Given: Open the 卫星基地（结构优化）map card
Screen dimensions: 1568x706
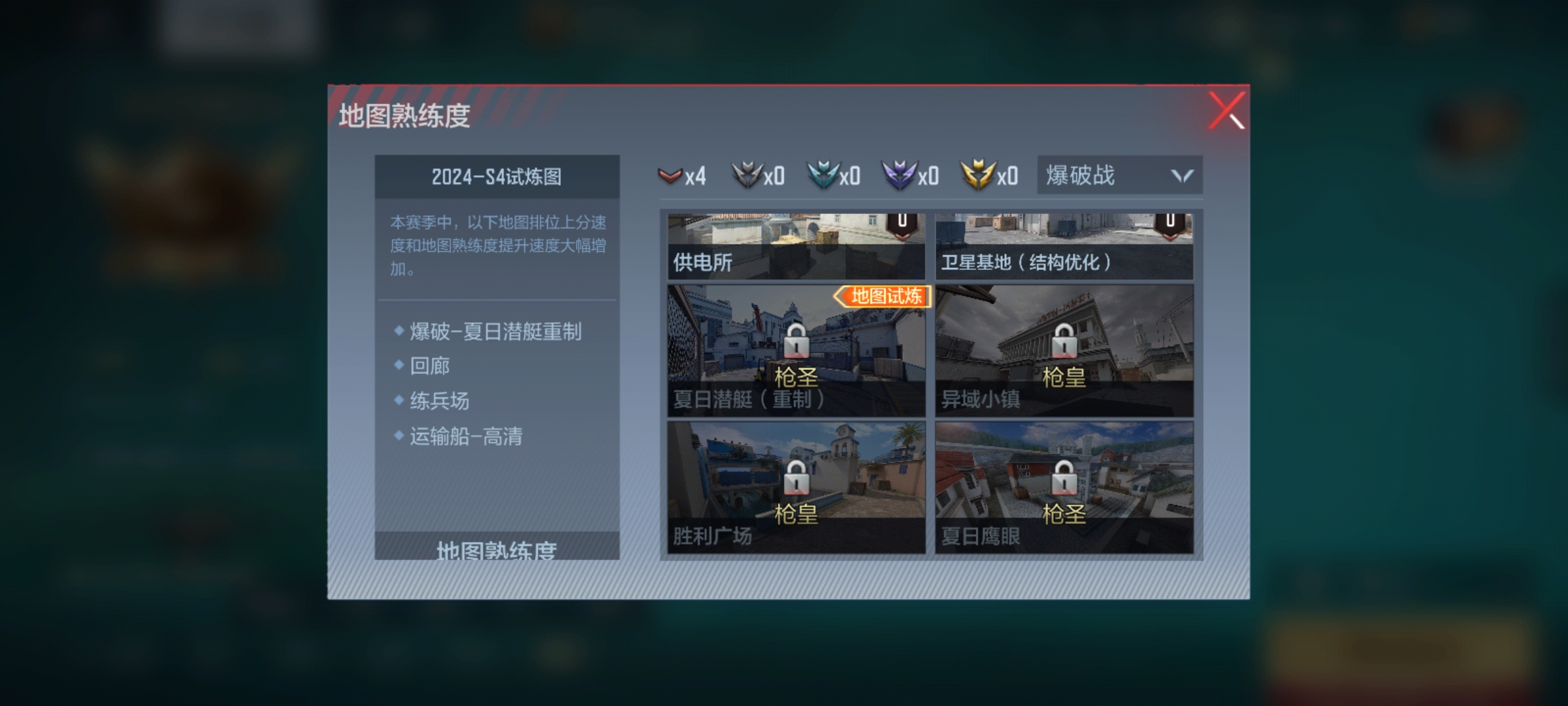Looking at the screenshot, I should pos(1064,246).
